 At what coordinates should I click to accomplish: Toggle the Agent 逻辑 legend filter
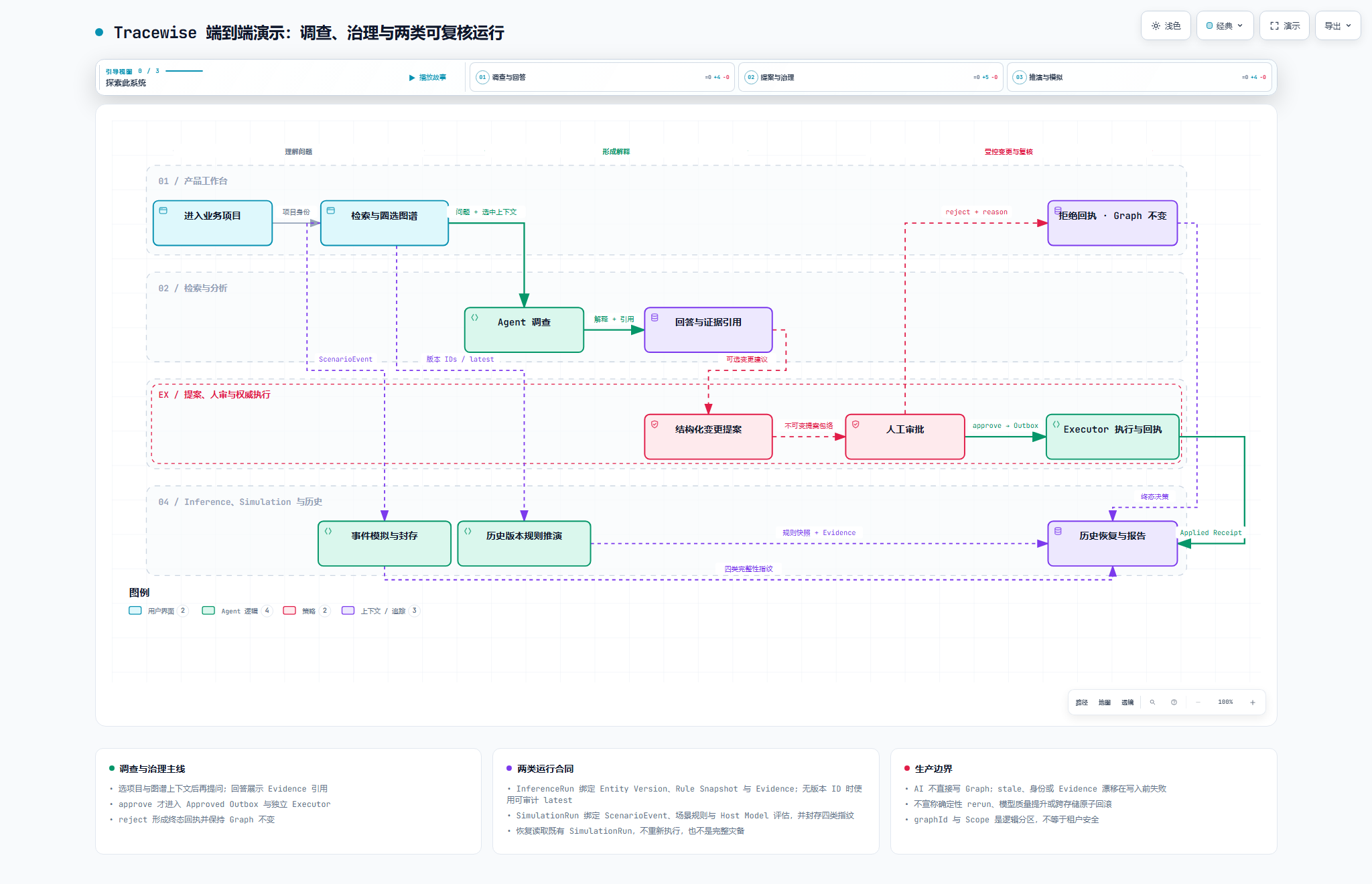click(x=237, y=611)
